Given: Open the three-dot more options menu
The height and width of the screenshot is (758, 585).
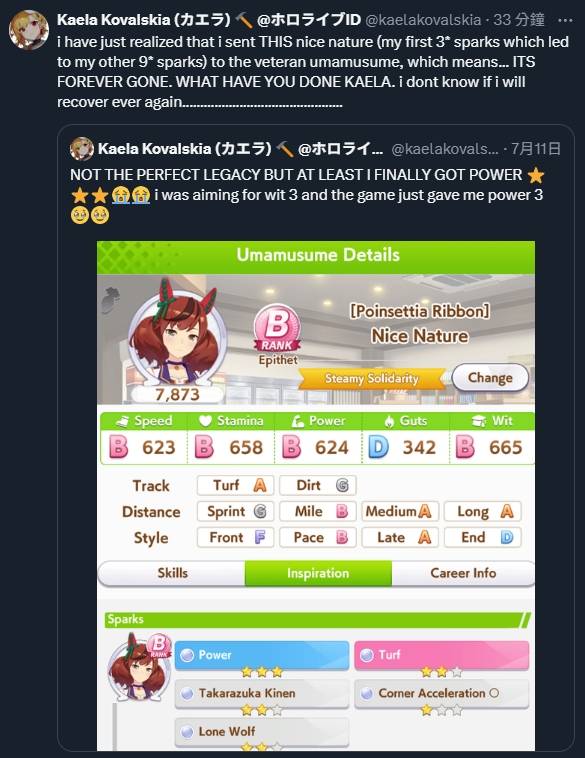Looking at the screenshot, I should click(565, 20).
